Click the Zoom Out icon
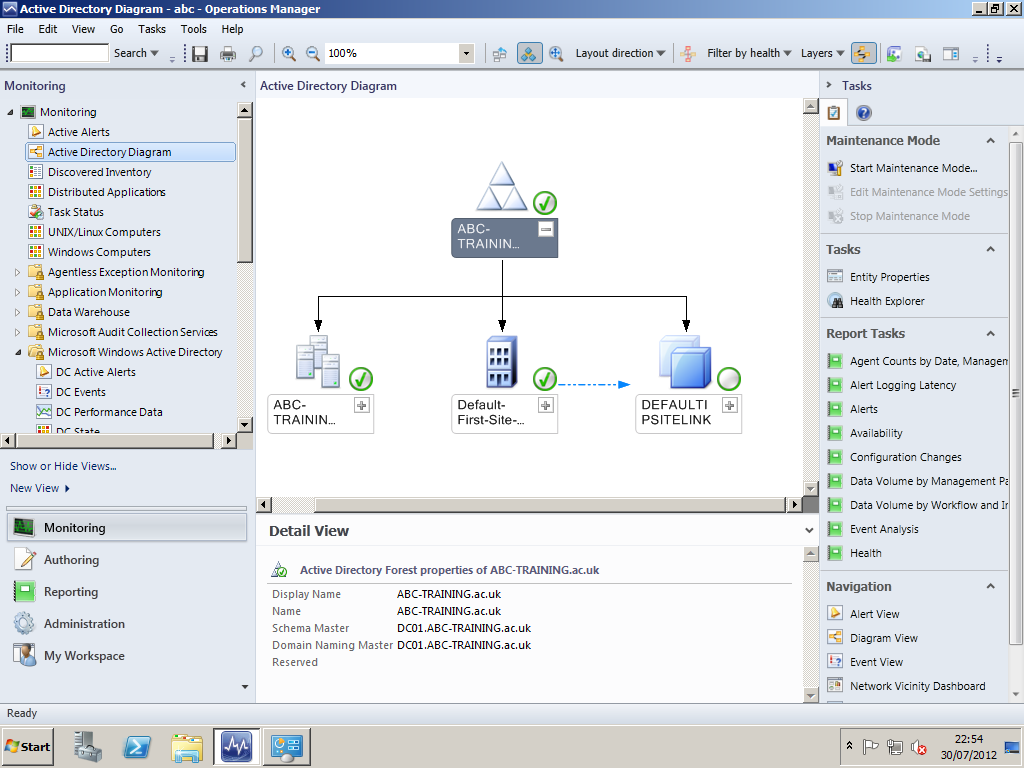The width and height of the screenshot is (1024, 768). [x=313, y=54]
